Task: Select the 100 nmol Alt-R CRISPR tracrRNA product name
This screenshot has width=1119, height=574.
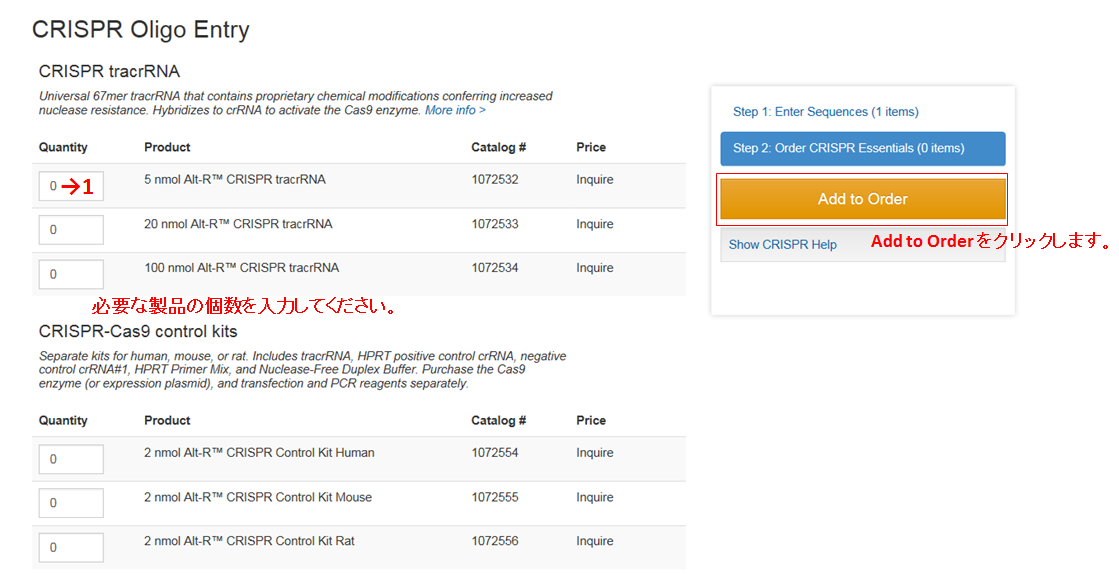Action: pos(241,268)
